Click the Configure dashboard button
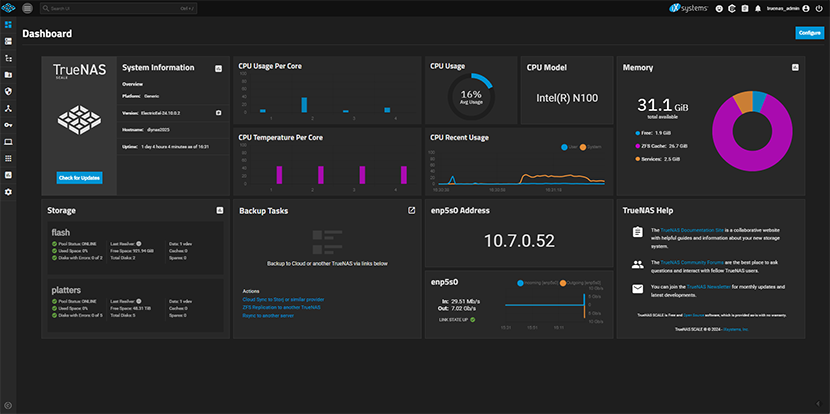The height and width of the screenshot is (414, 830). point(809,33)
